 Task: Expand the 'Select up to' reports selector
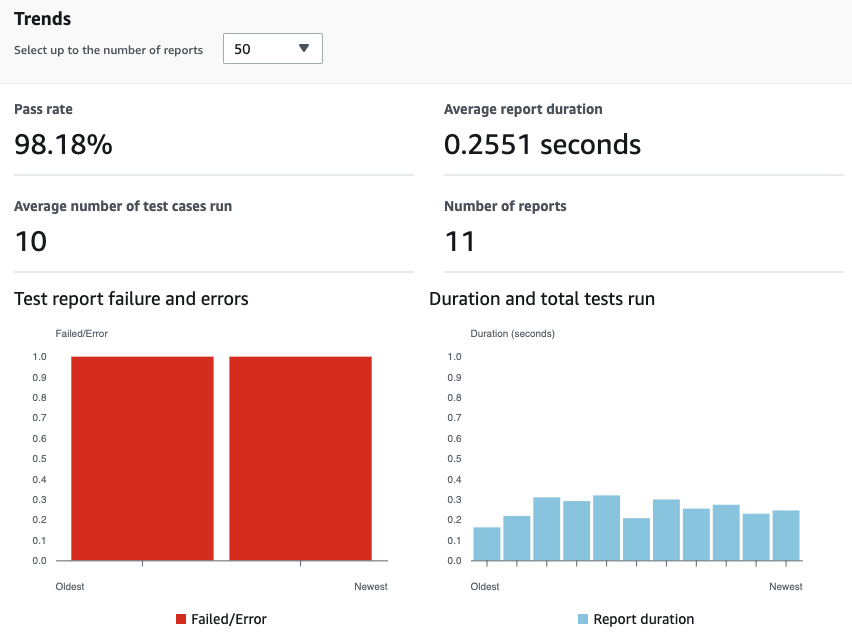click(x=272, y=48)
